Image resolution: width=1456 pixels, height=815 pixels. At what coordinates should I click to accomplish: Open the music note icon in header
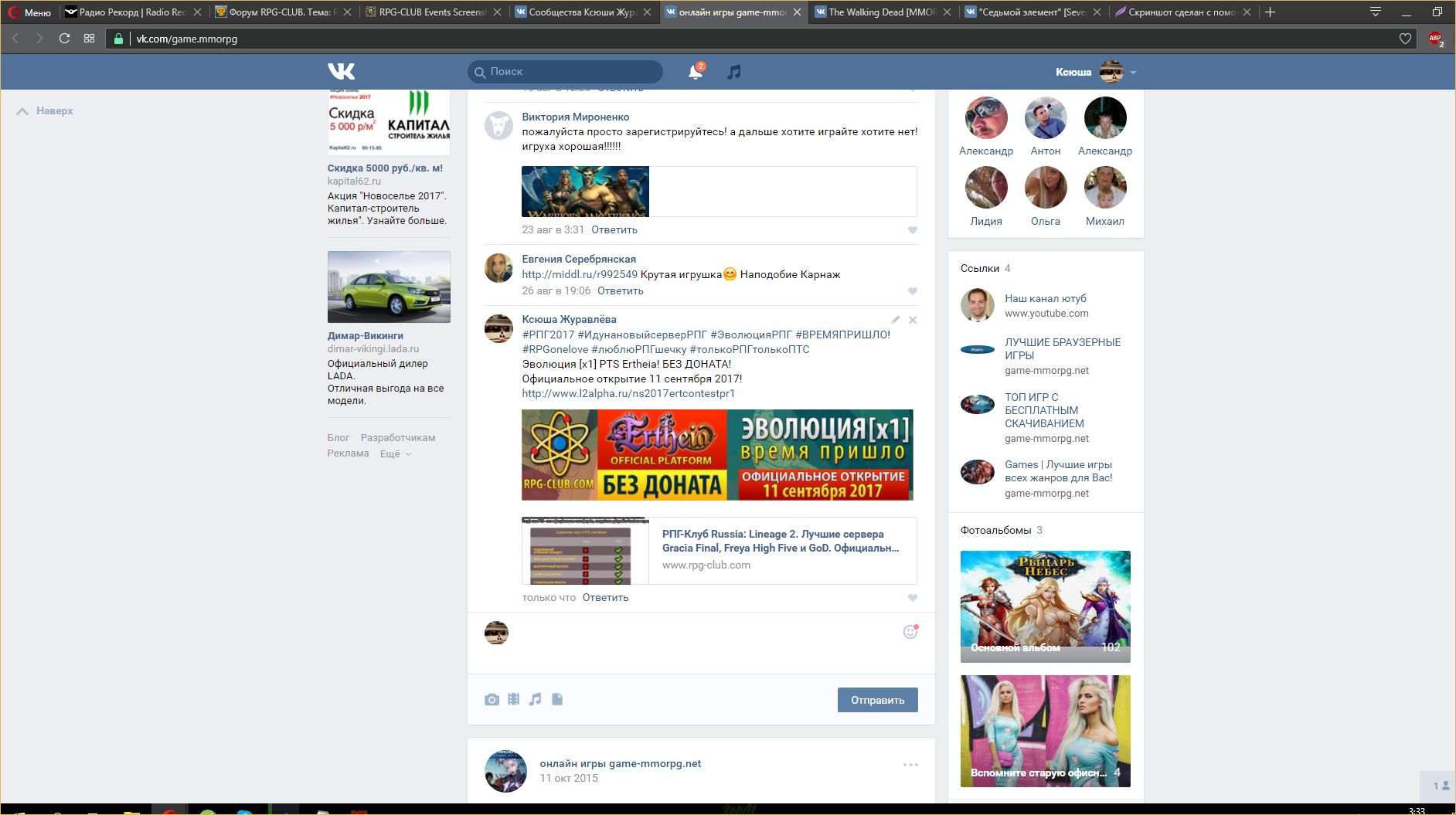click(734, 72)
